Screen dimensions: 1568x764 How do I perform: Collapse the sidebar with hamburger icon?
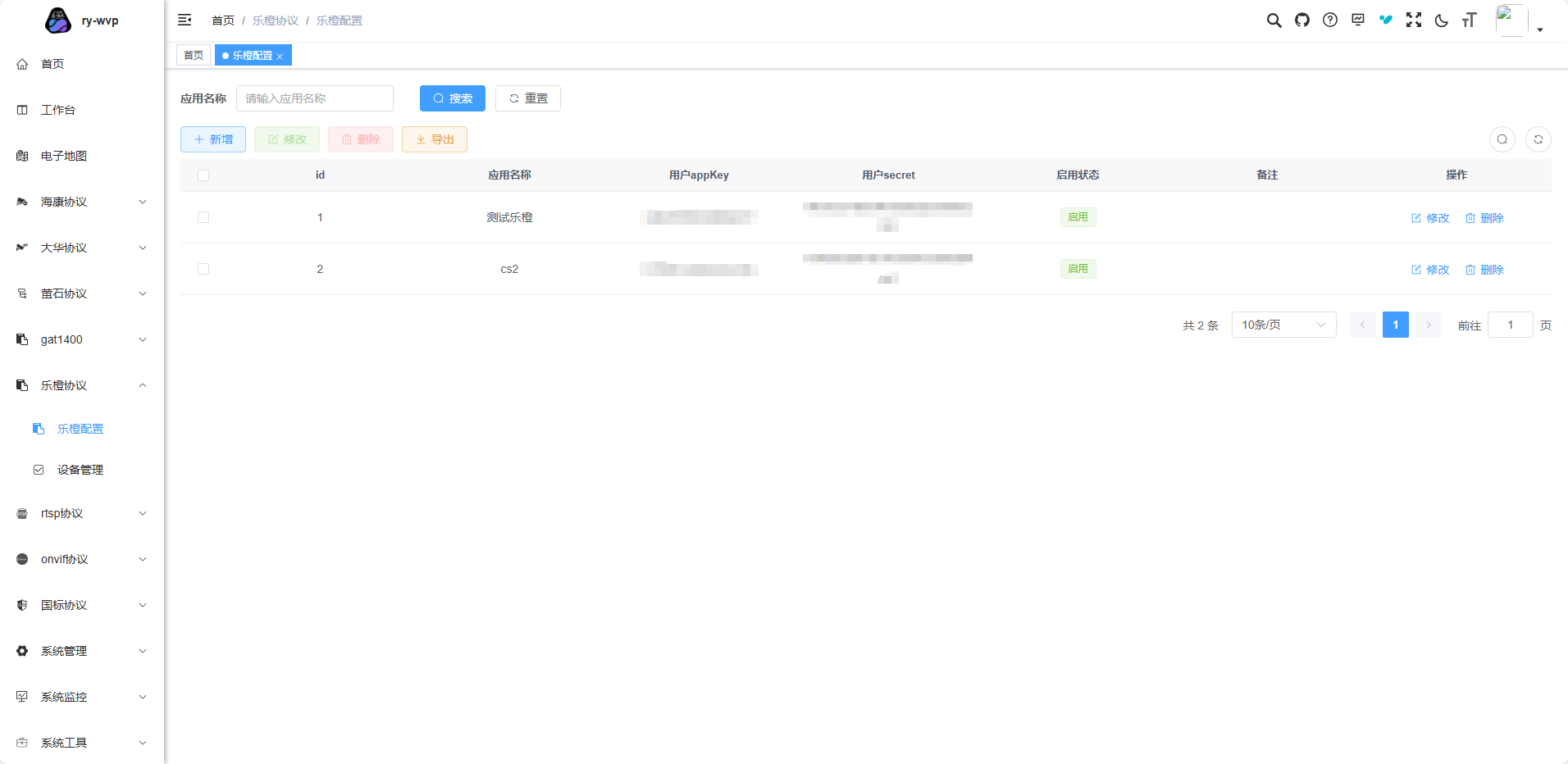[x=185, y=20]
